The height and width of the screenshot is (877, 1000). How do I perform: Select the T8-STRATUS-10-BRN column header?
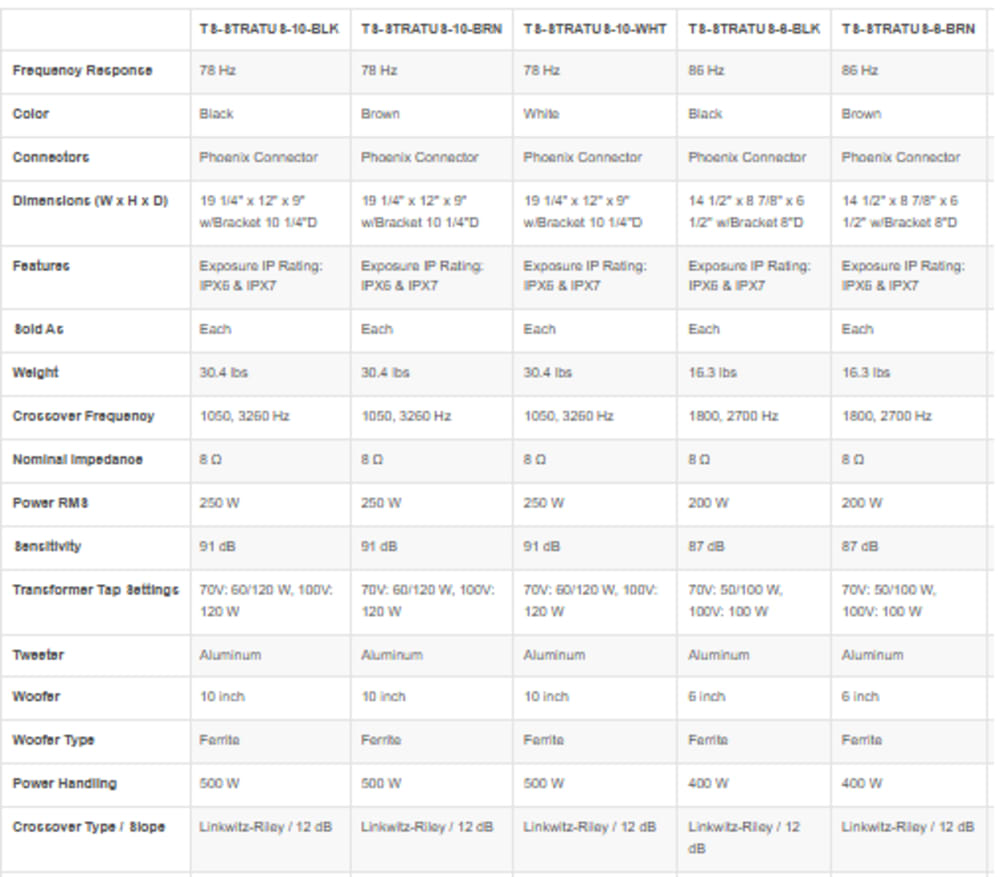pos(432,29)
